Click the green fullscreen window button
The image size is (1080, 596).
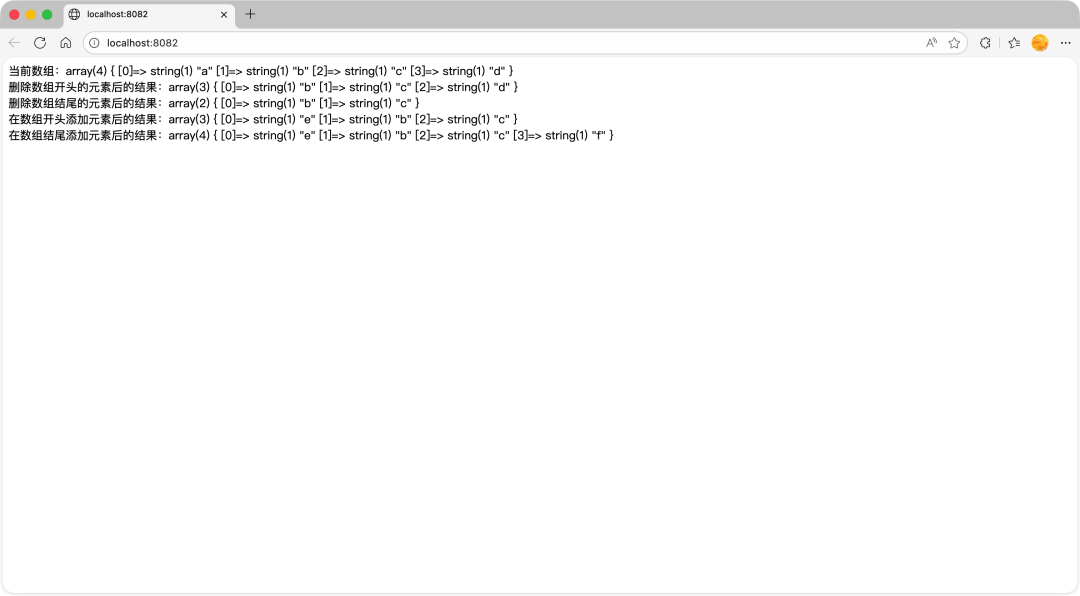[47, 14]
